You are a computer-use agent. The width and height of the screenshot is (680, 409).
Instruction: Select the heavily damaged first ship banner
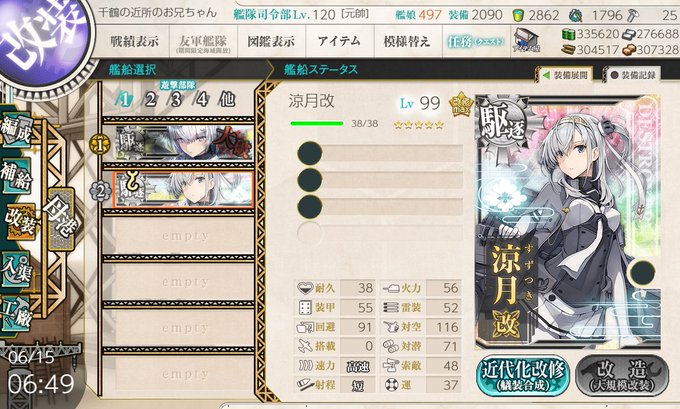coord(185,143)
